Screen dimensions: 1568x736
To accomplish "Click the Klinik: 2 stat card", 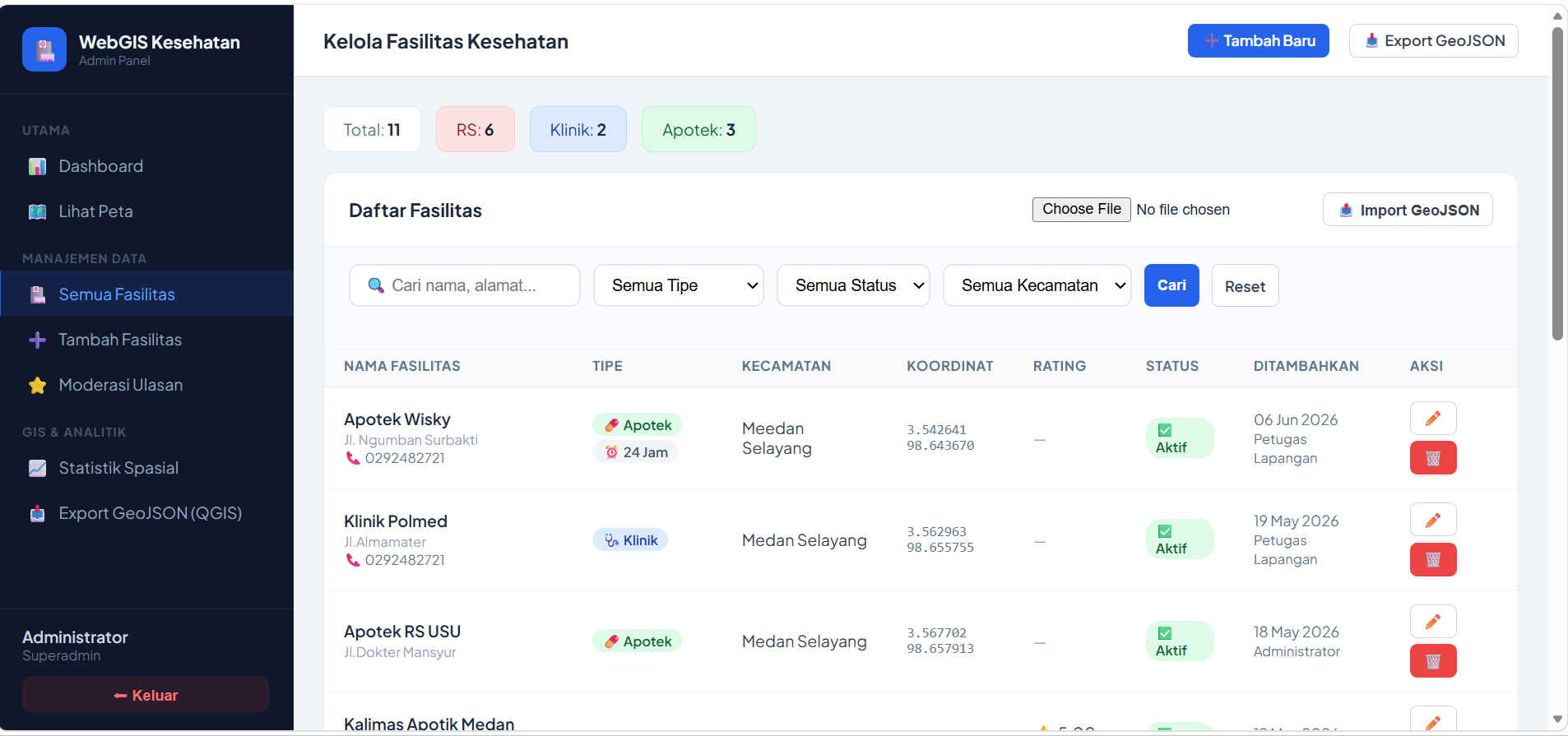I will [x=578, y=129].
